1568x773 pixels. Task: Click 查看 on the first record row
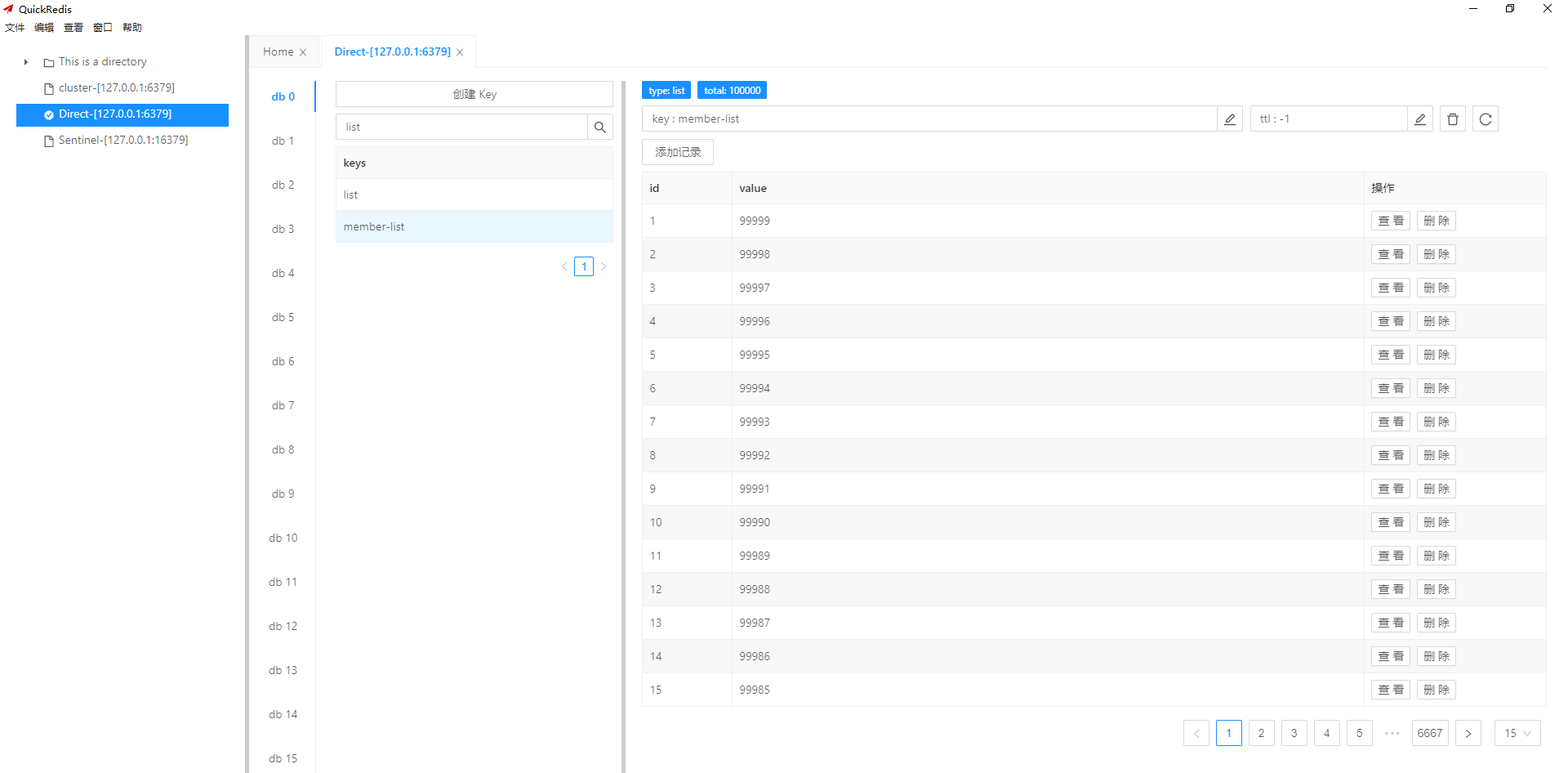point(1390,221)
